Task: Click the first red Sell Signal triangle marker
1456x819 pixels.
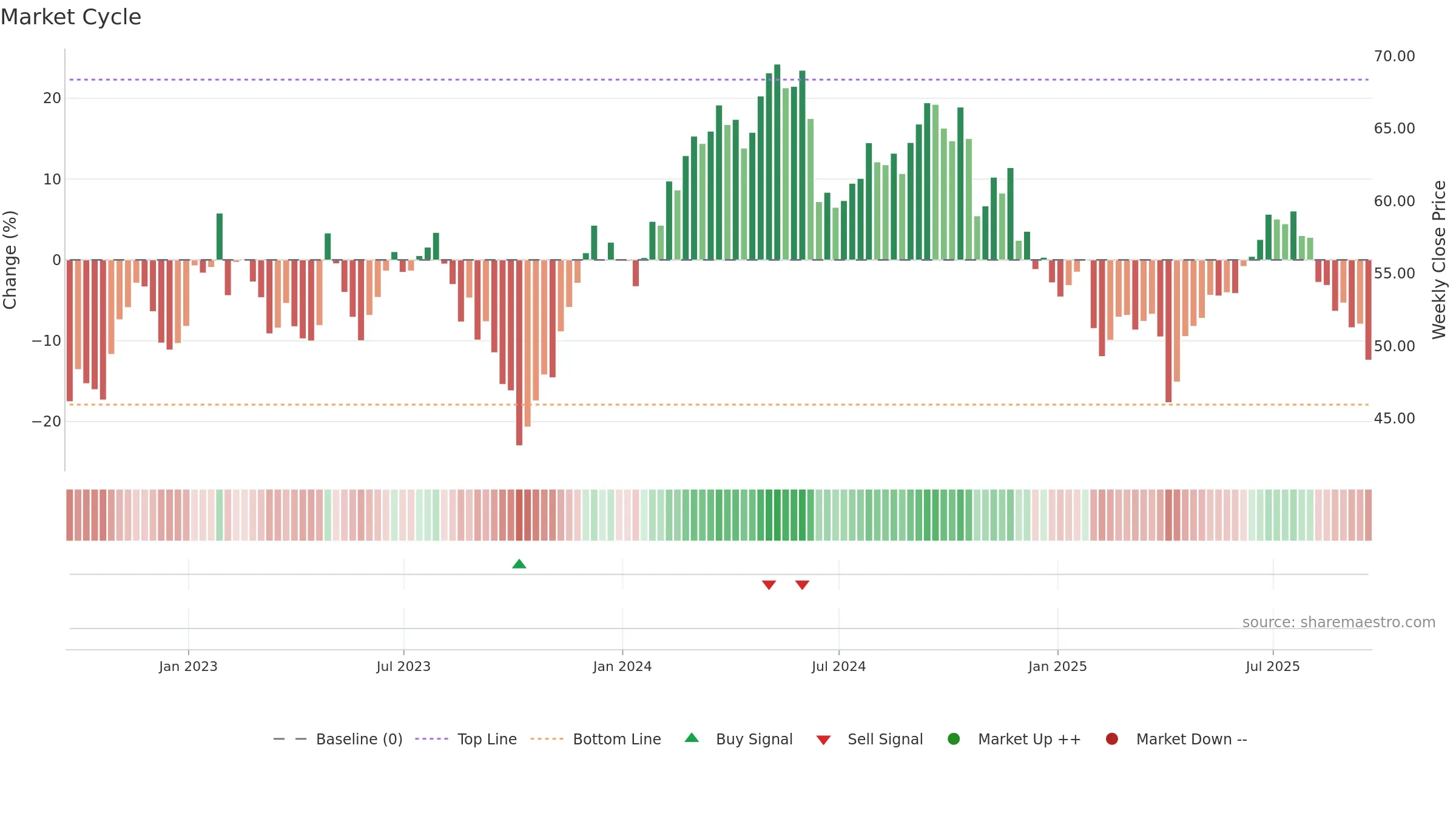Action: coord(769,585)
